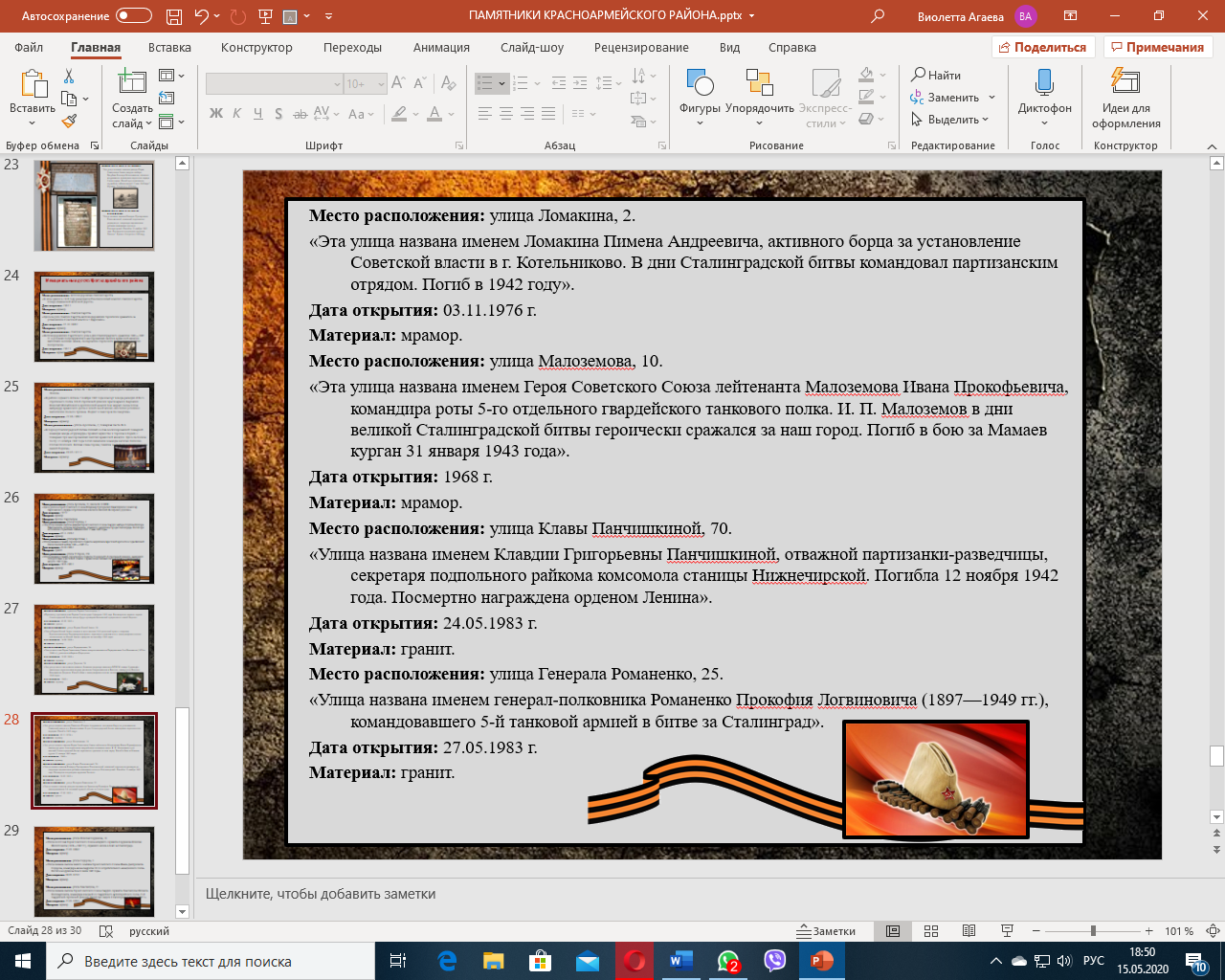This screenshot has height=980, width=1225.
Task: Click the Save icon in title bar
Action: point(173,16)
